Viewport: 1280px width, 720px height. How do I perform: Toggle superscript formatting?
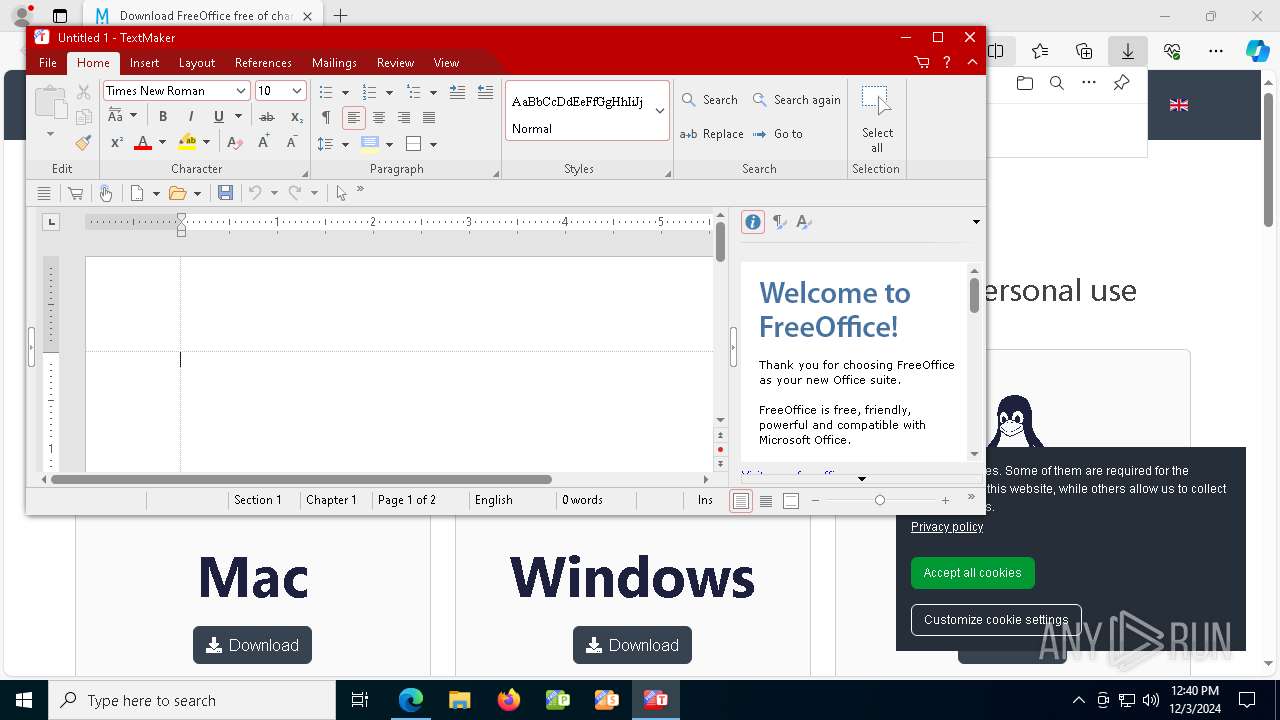[x=116, y=143]
